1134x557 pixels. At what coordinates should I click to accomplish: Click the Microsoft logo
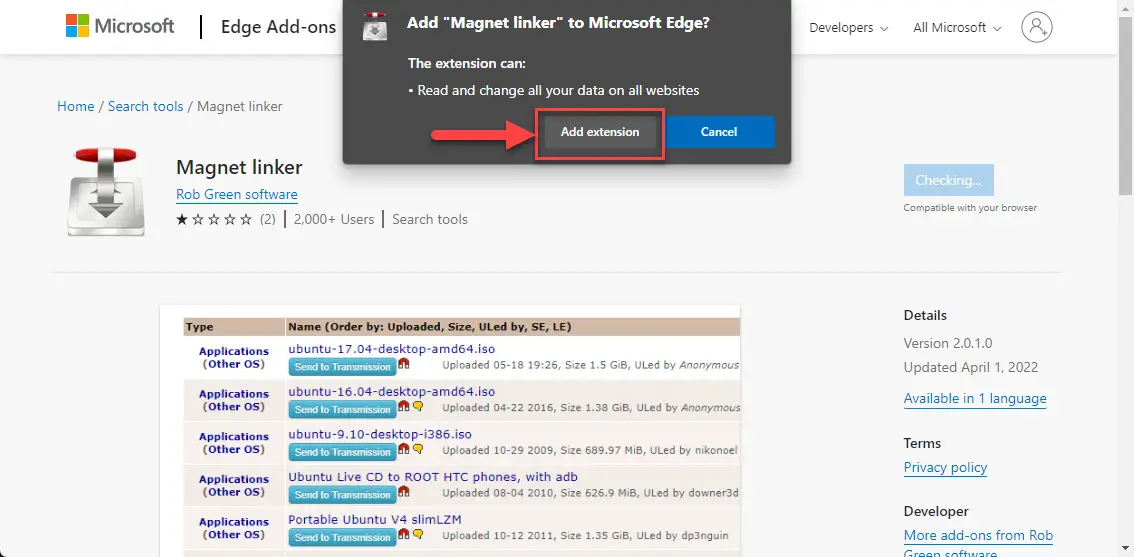[120, 27]
